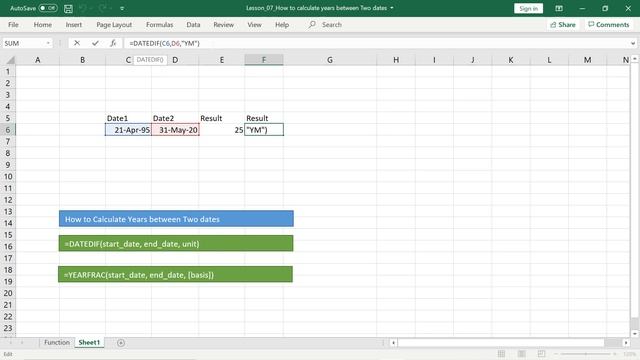
Task: Open the Page Layout tab
Action: pyautogui.click(x=114, y=24)
